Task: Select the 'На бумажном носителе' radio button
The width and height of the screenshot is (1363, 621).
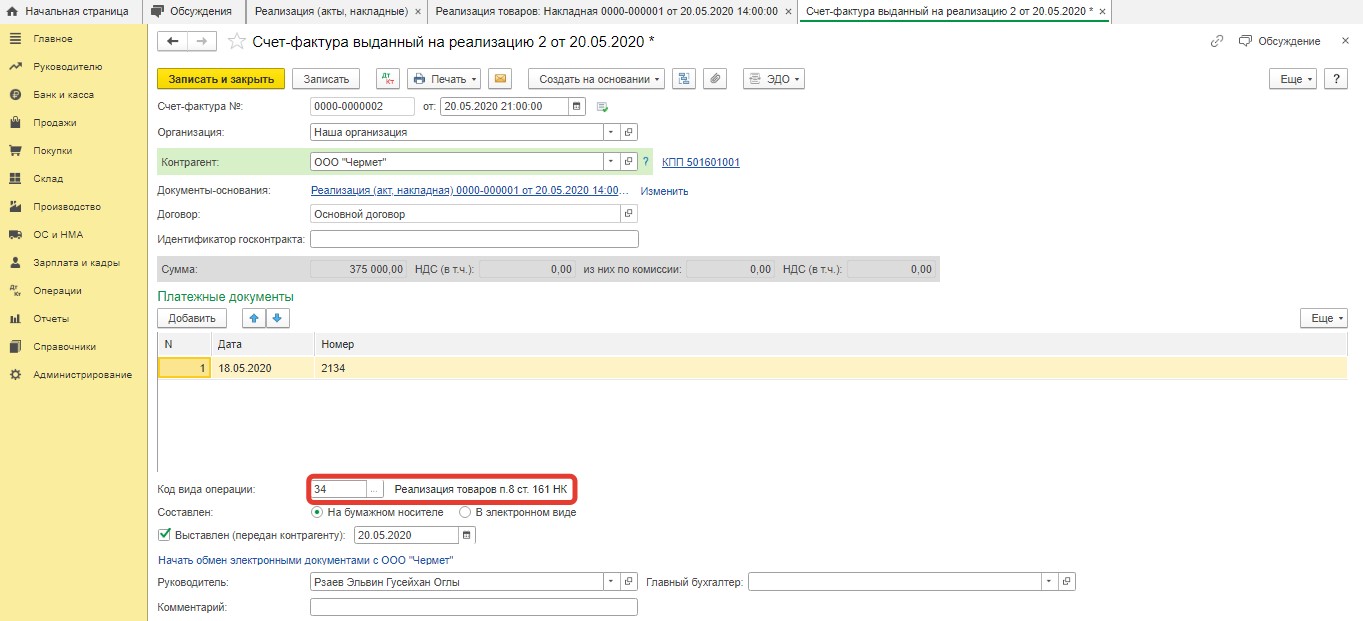Action: point(318,512)
